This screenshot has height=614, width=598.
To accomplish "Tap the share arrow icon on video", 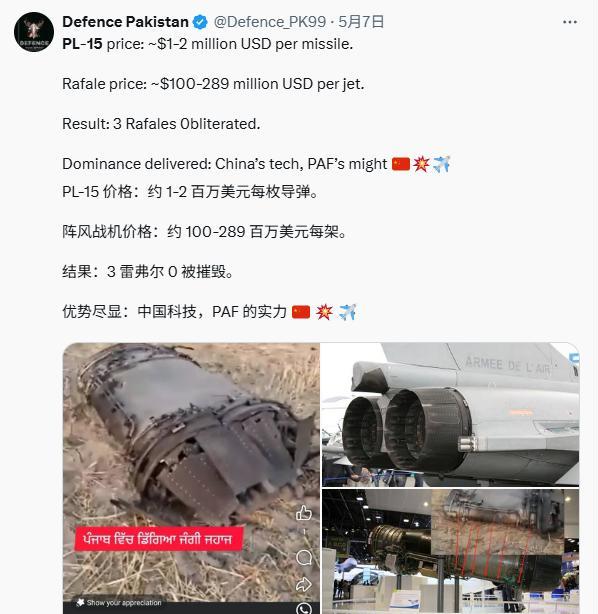I will (x=304, y=584).
